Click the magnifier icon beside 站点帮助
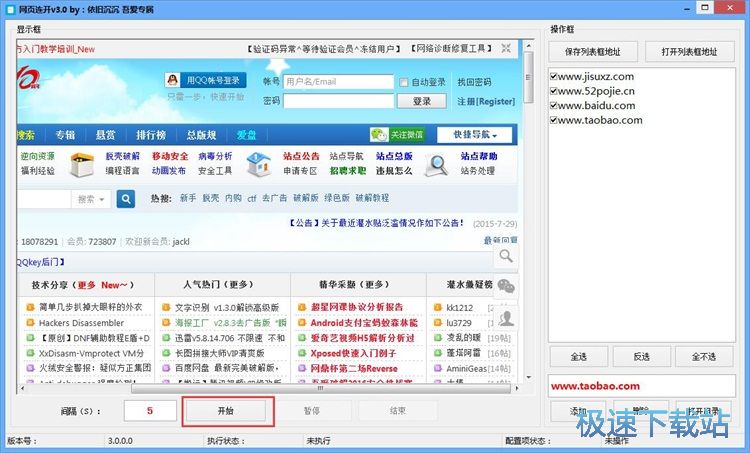 (436, 165)
